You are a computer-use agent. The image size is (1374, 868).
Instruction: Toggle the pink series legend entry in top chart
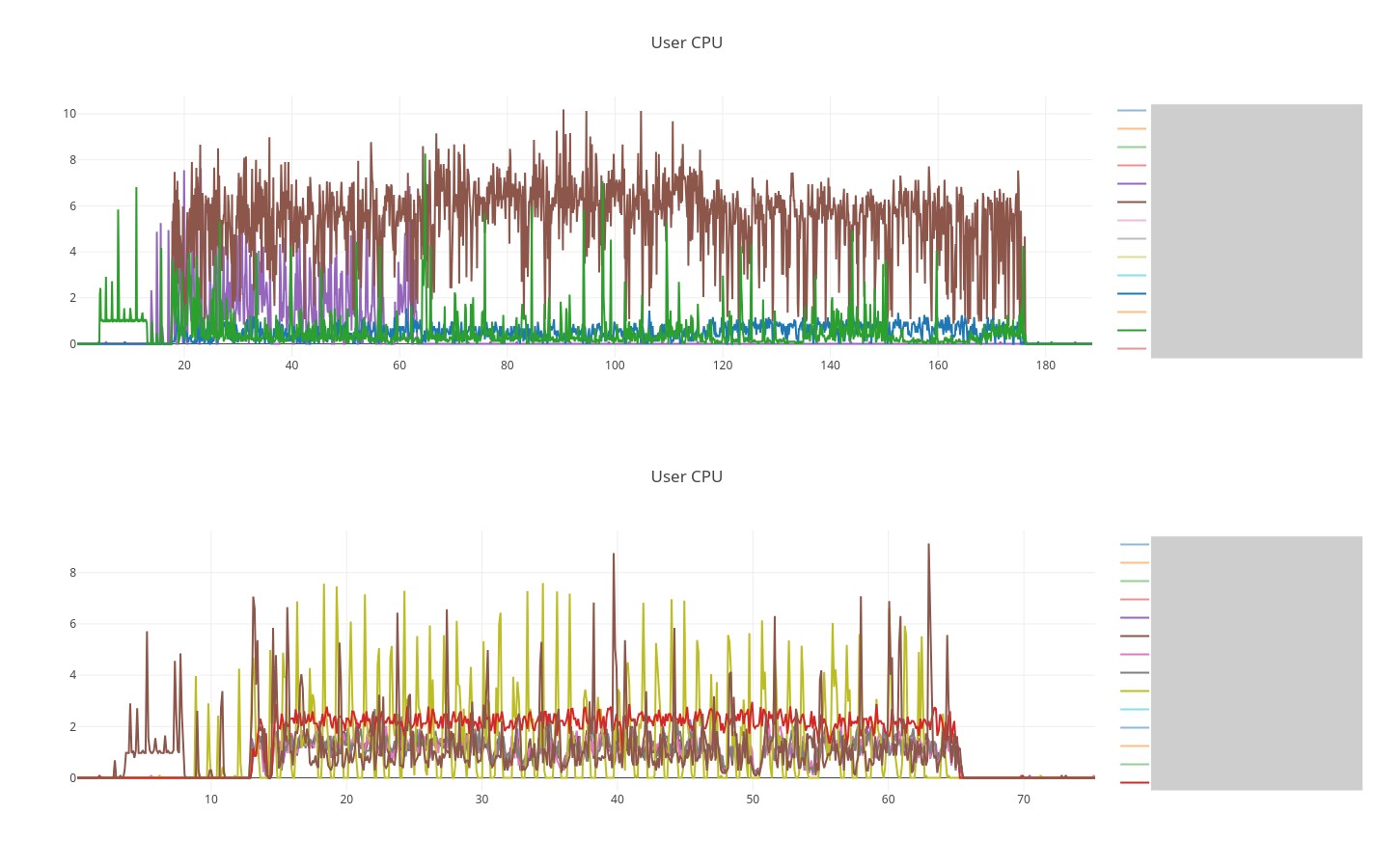pyautogui.click(x=1134, y=219)
